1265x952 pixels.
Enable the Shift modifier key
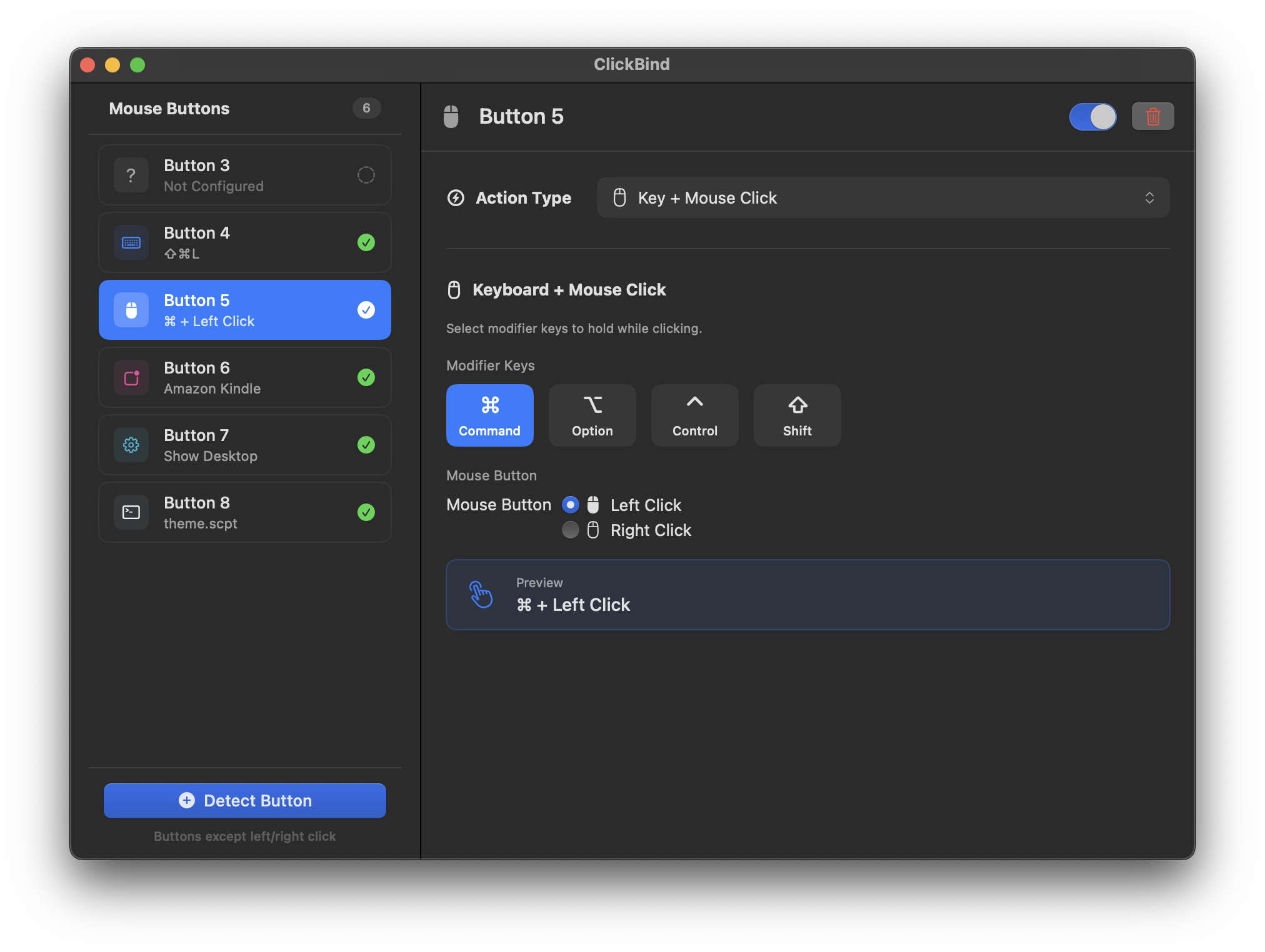(x=797, y=415)
